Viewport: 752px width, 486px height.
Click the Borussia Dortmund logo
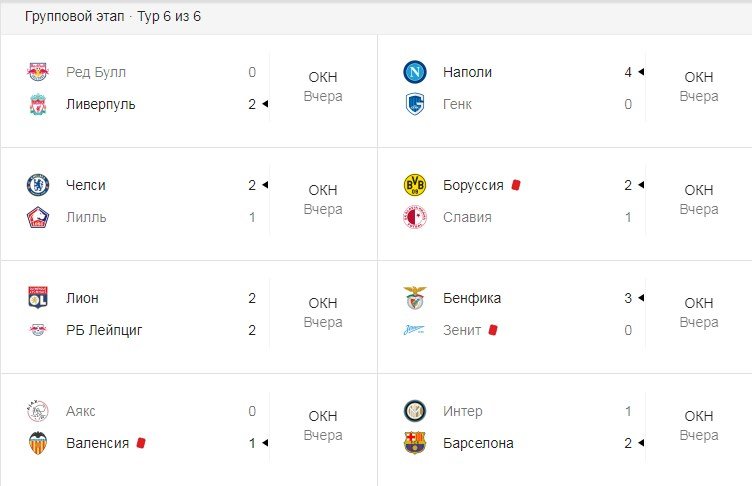click(414, 185)
